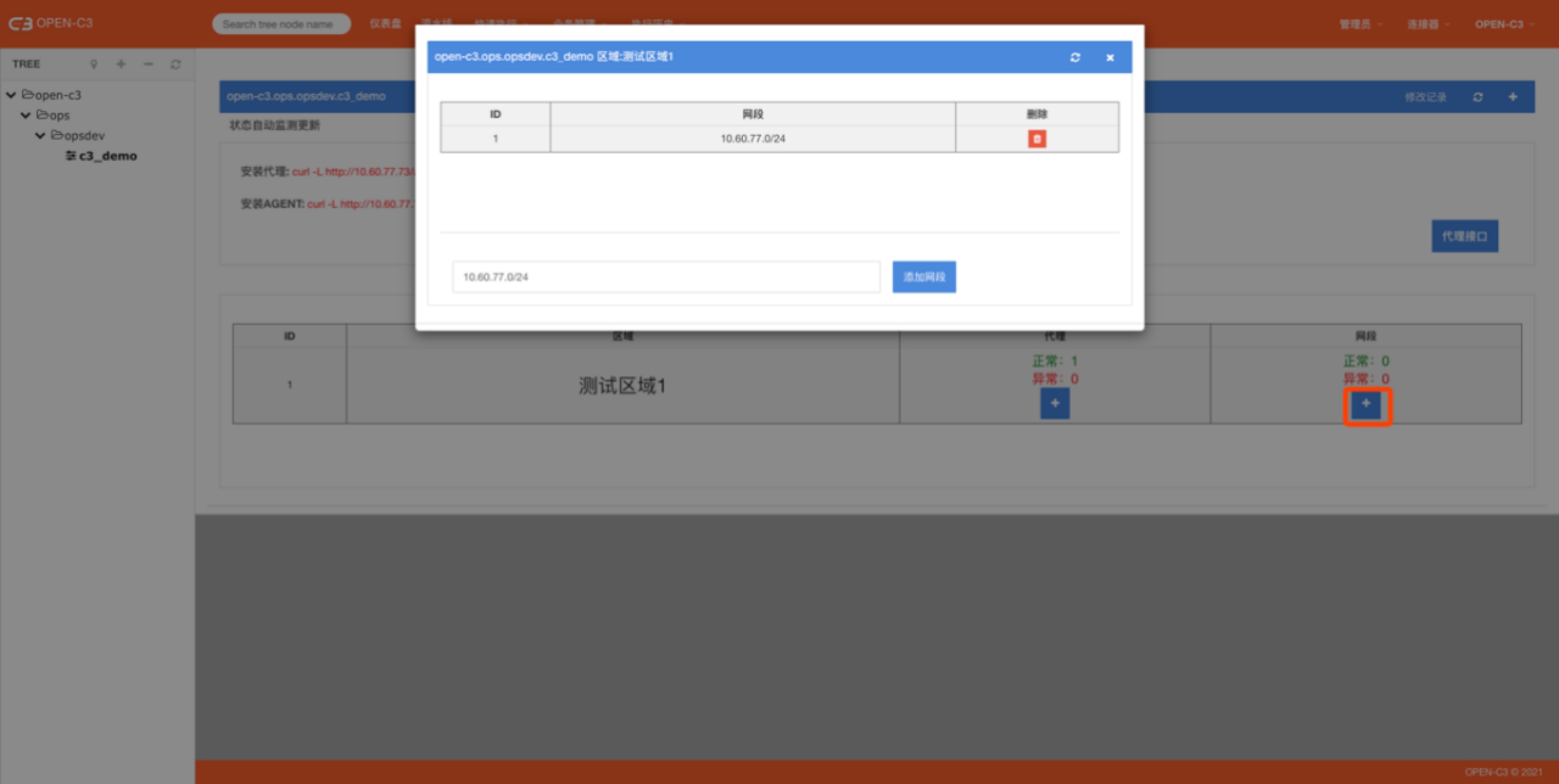This screenshot has width=1559, height=784.
Task: Collapse the opsdev tree folder
Action: 40,135
